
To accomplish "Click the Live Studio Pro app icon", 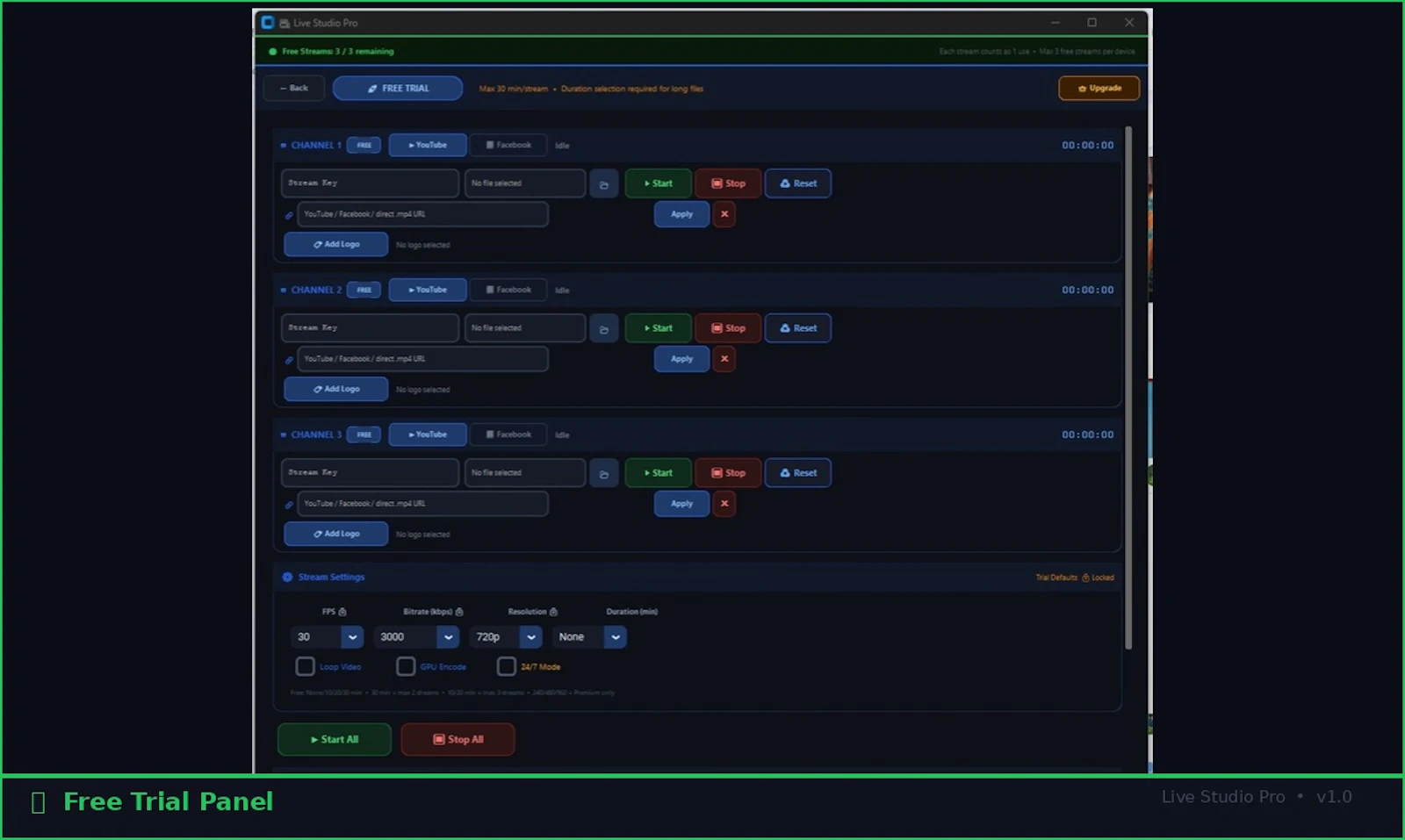I will coord(268,23).
